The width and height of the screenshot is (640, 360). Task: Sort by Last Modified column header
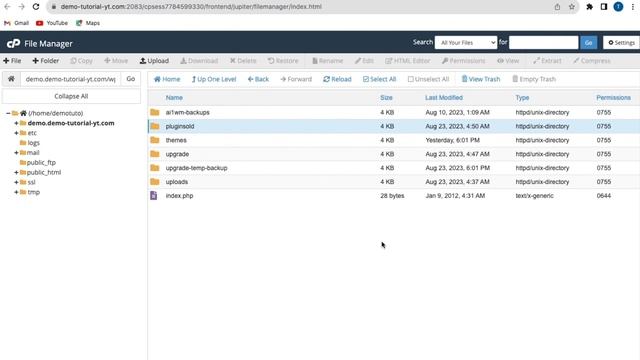pos(444,98)
